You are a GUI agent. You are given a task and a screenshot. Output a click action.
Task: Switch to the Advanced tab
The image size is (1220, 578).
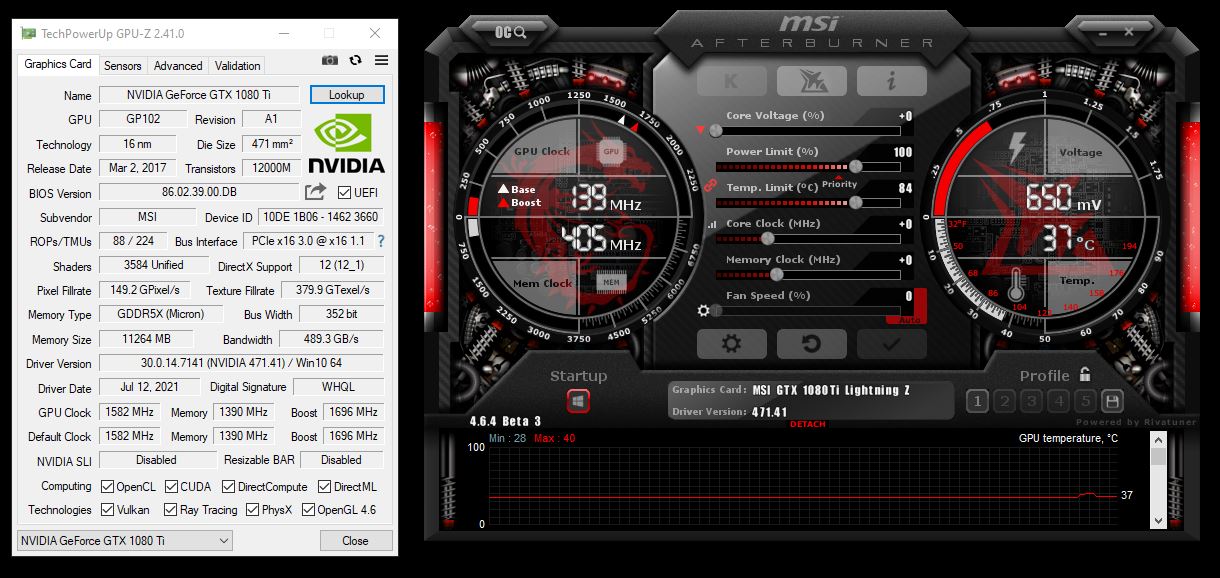[x=178, y=66]
